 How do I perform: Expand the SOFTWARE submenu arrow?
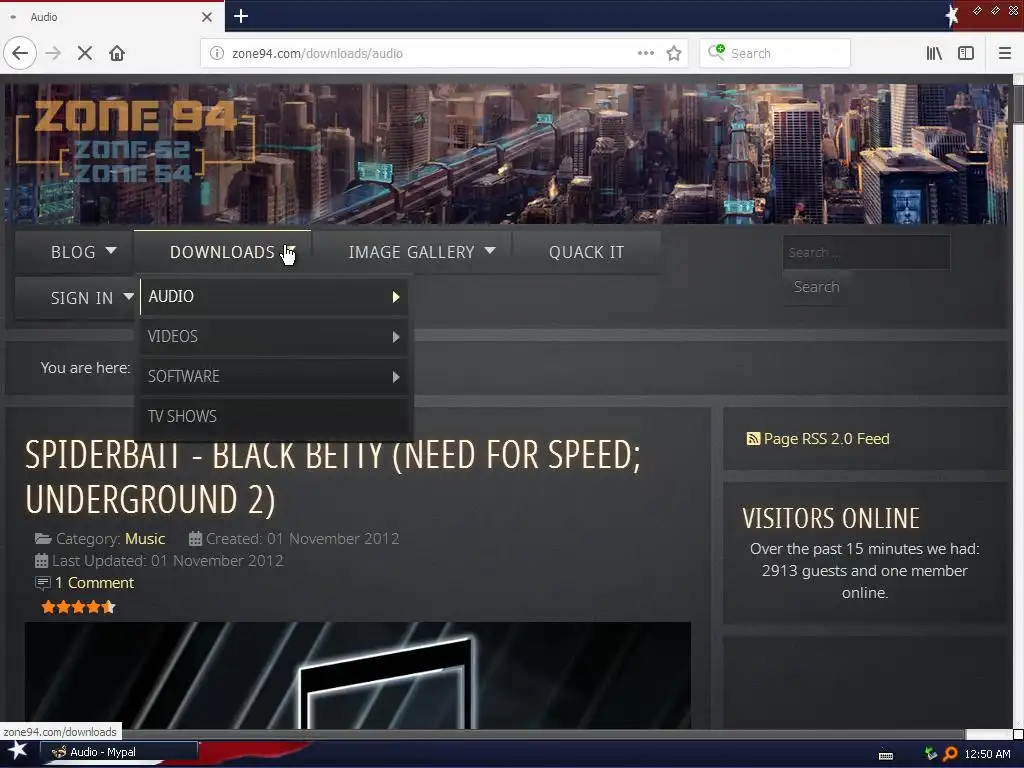tap(396, 377)
